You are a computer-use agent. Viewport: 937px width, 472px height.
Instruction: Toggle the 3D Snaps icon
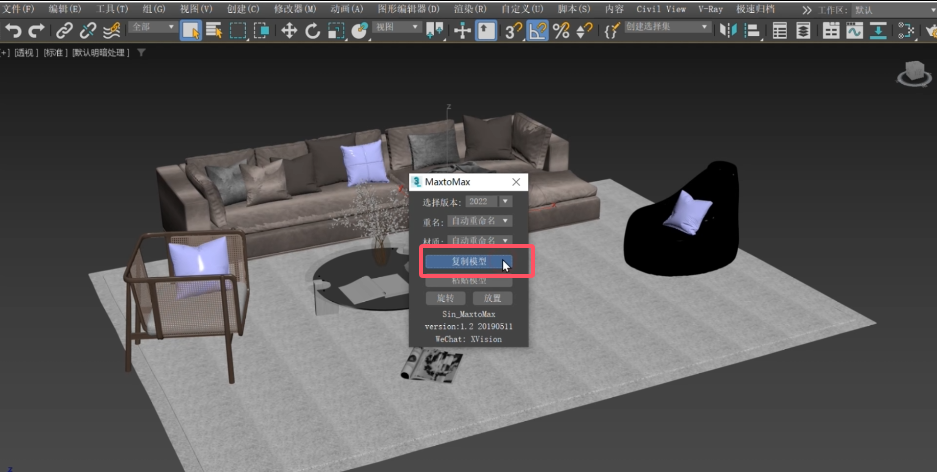513,30
